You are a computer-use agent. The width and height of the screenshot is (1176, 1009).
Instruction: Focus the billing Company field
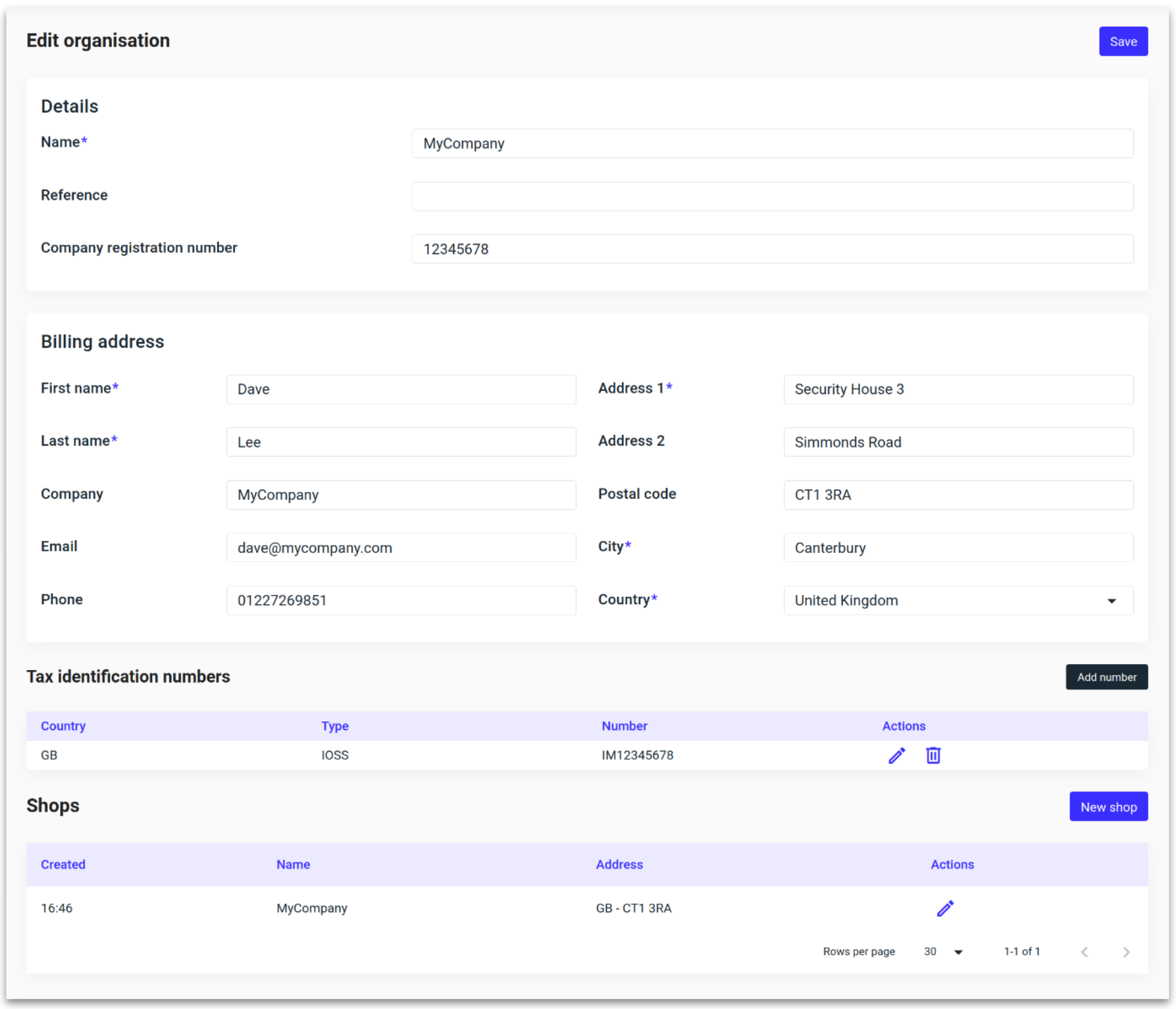click(401, 495)
